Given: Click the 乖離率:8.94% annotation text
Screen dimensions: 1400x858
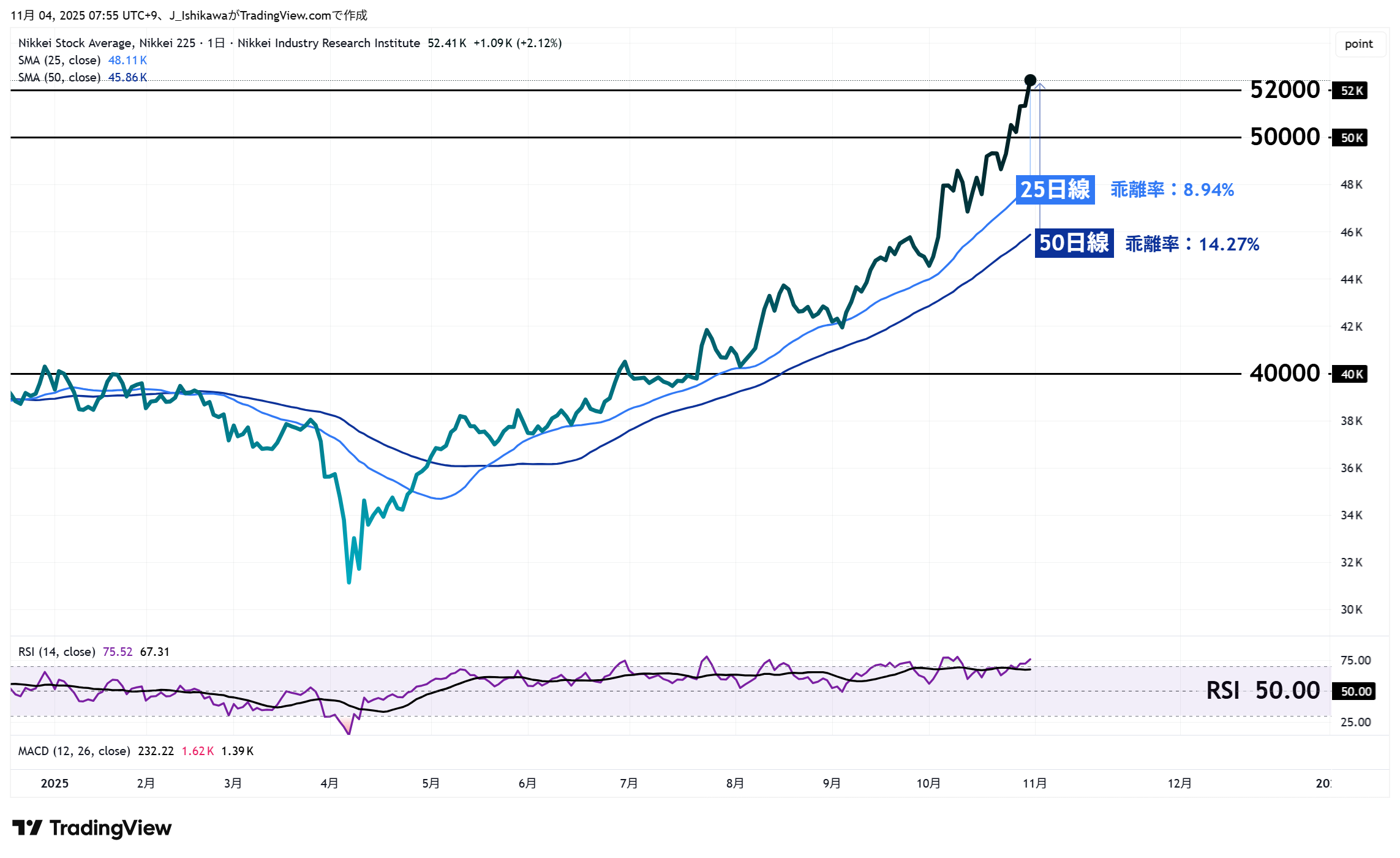Looking at the screenshot, I should coord(1172,190).
